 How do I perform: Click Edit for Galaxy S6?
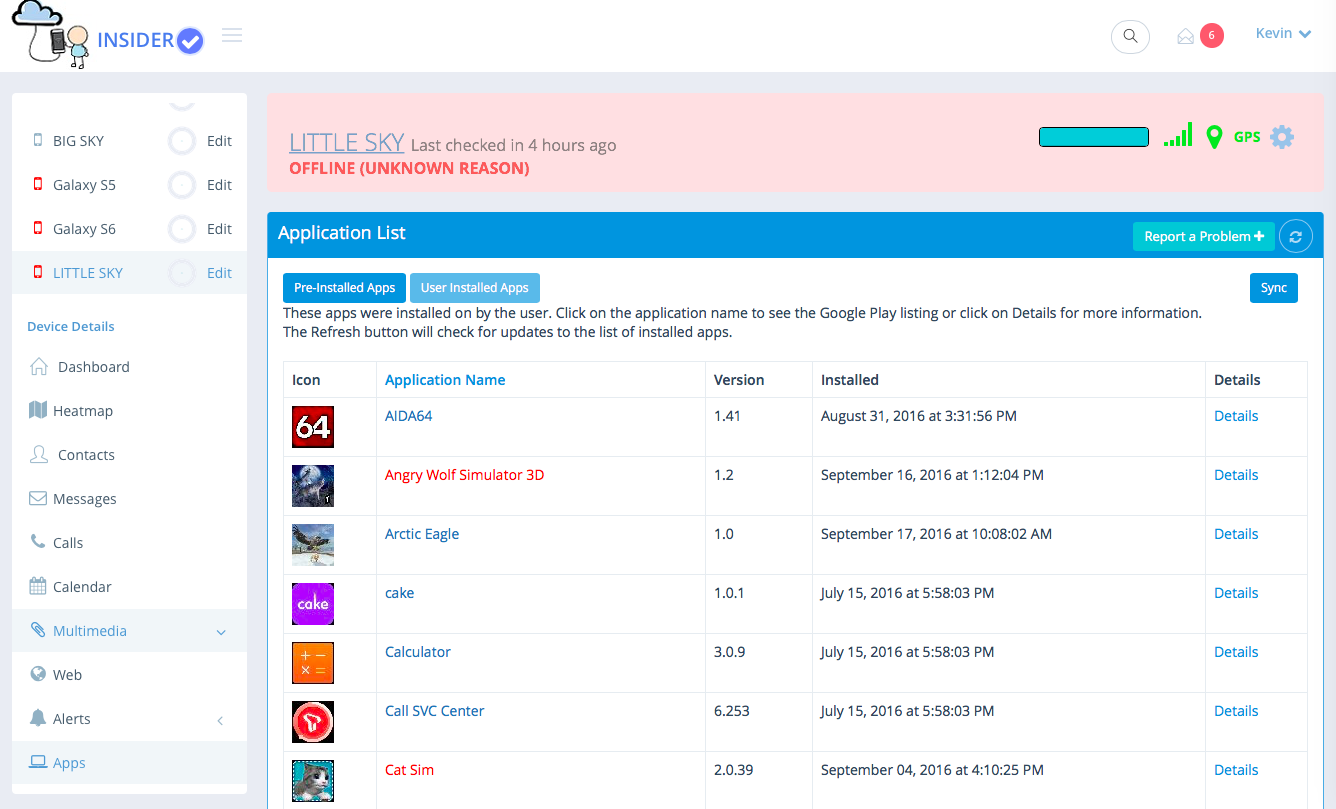(219, 229)
